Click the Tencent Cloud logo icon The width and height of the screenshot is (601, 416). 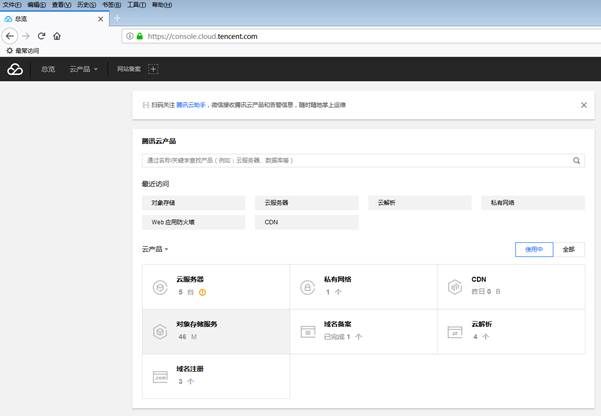point(15,69)
